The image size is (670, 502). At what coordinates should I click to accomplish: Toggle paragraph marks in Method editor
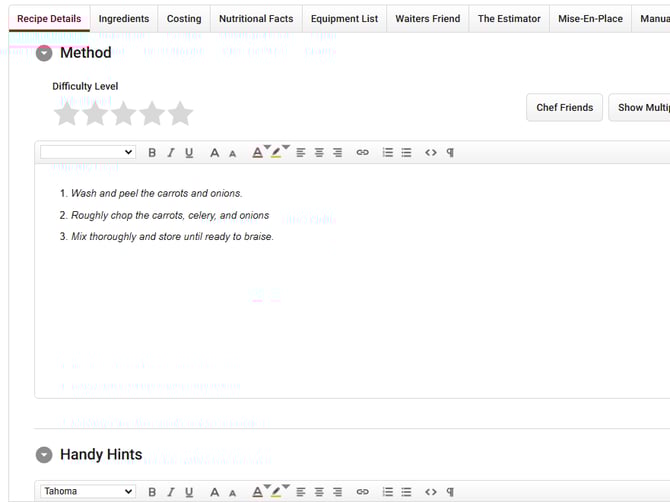pos(450,153)
